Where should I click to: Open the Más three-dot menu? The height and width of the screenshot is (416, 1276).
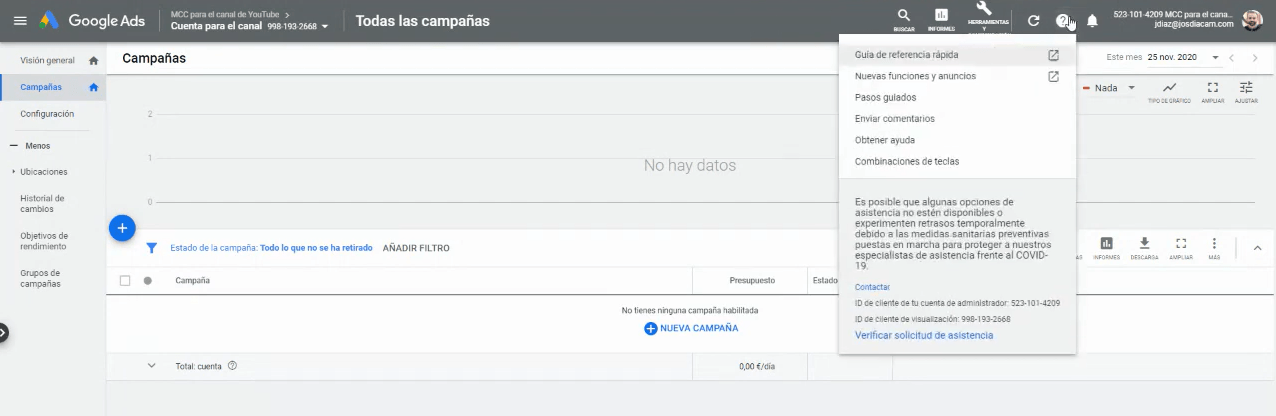tap(1214, 247)
